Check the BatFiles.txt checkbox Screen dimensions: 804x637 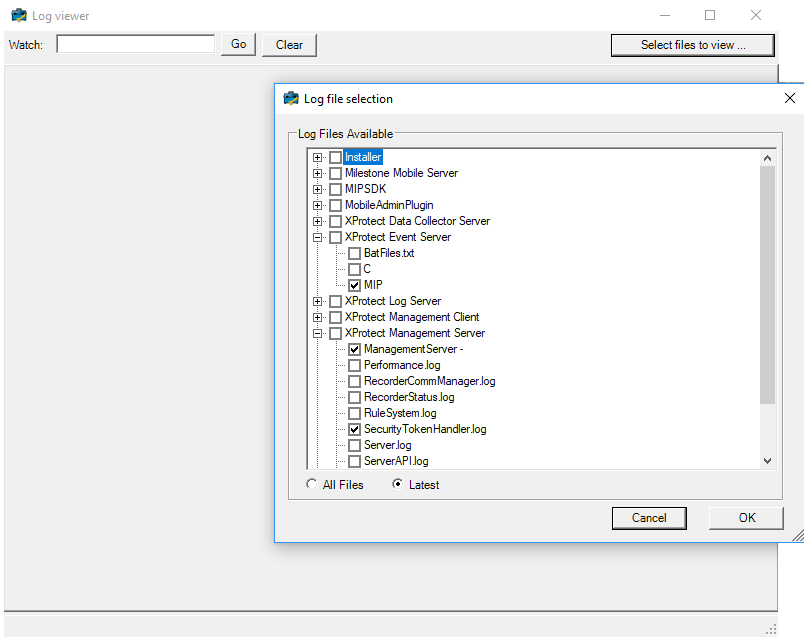click(x=354, y=253)
